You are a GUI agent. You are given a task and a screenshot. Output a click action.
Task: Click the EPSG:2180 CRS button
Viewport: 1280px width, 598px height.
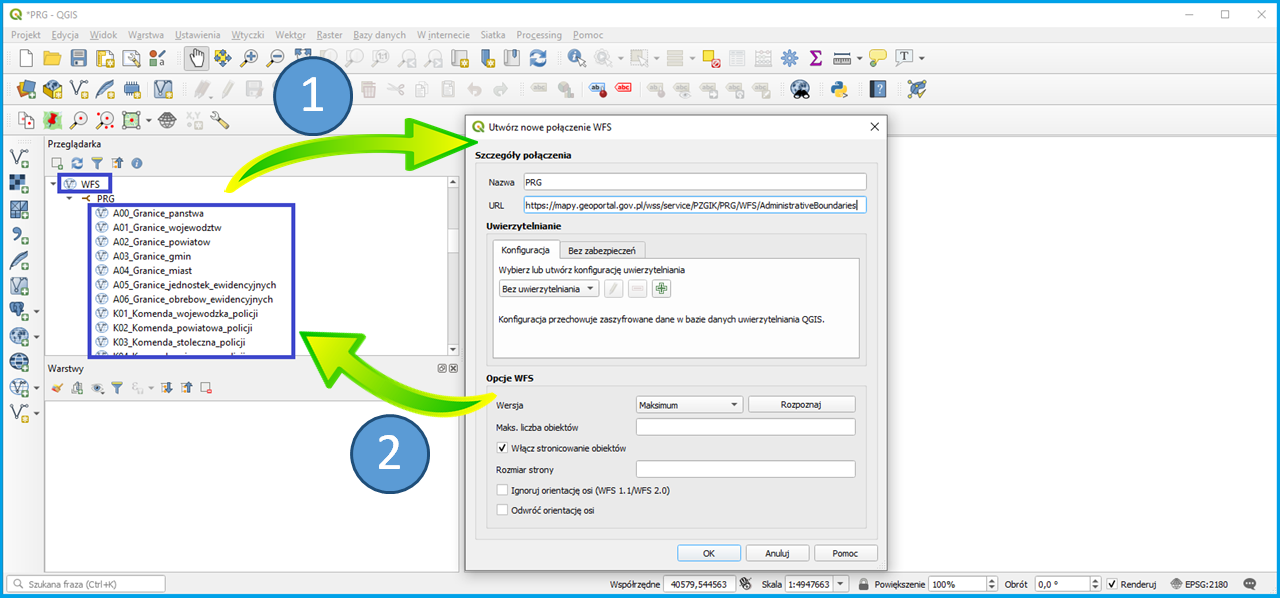click(1198, 584)
